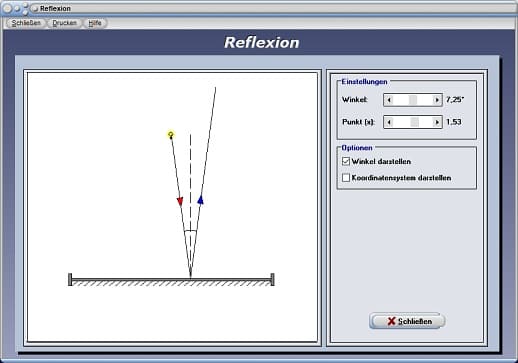Click the Schließen button with red X
The image size is (518, 363).
point(407,321)
